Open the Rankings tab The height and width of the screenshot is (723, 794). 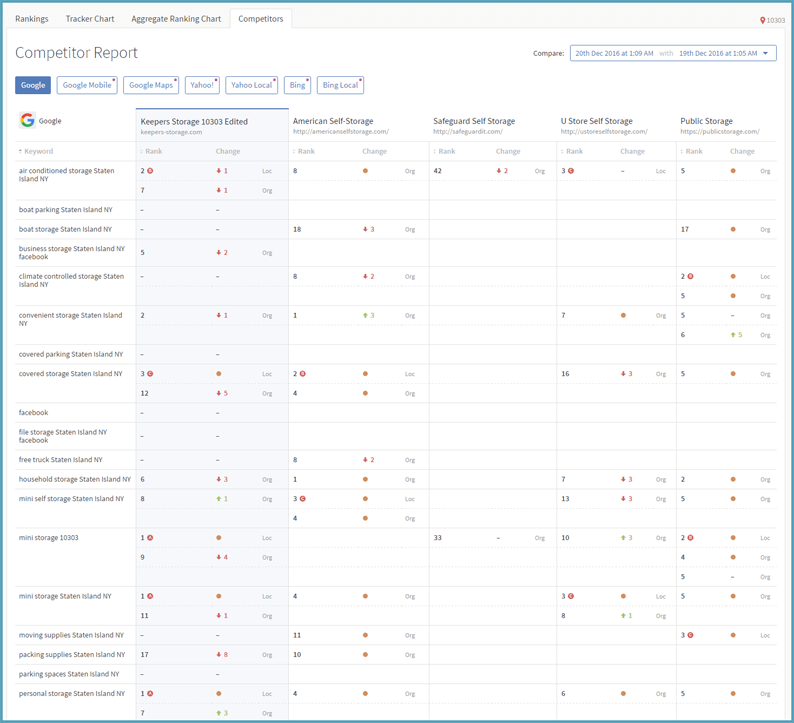[x=31, y=19]
